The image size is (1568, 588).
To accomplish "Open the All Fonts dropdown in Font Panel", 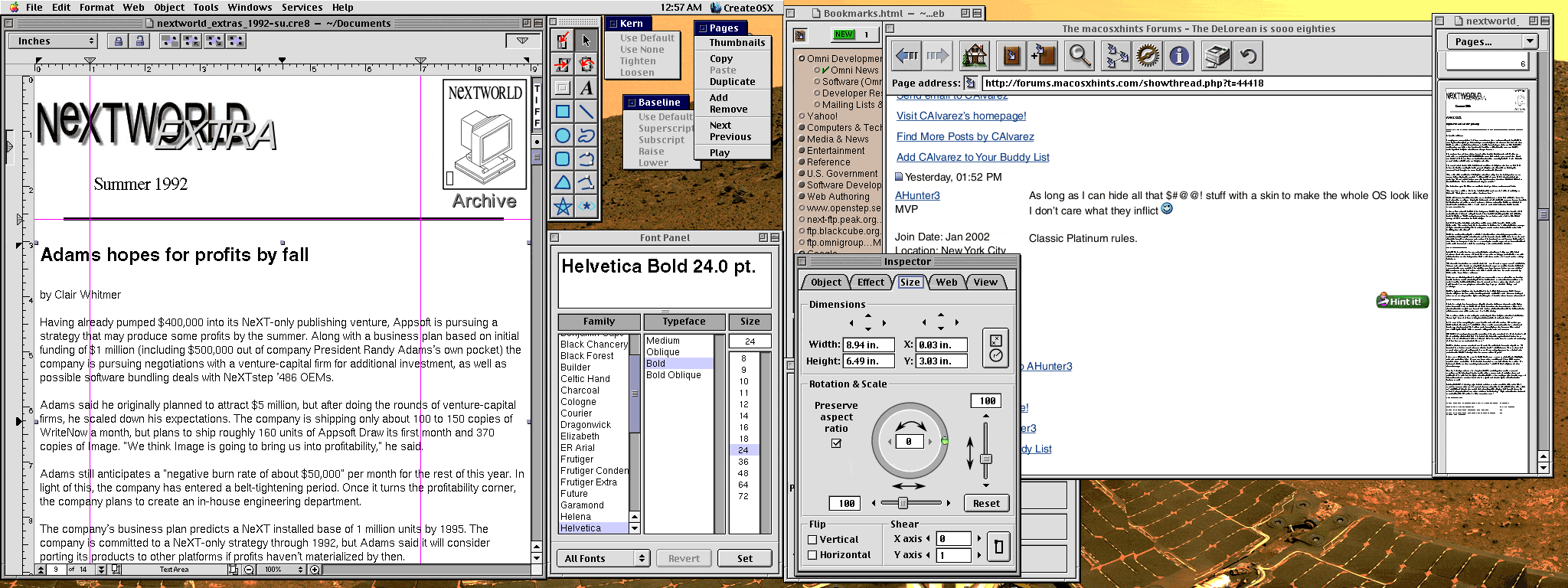I will coord(603,559).
